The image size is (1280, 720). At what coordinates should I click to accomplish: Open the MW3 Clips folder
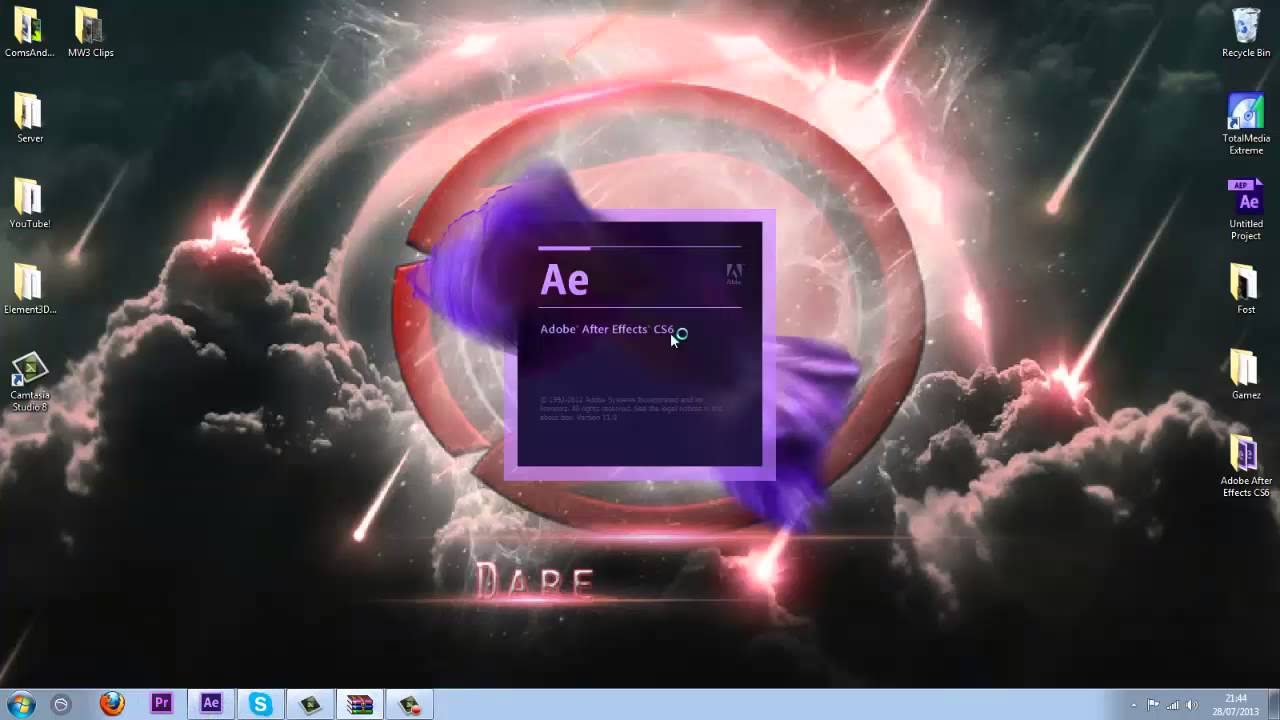[x=90, y=32]
